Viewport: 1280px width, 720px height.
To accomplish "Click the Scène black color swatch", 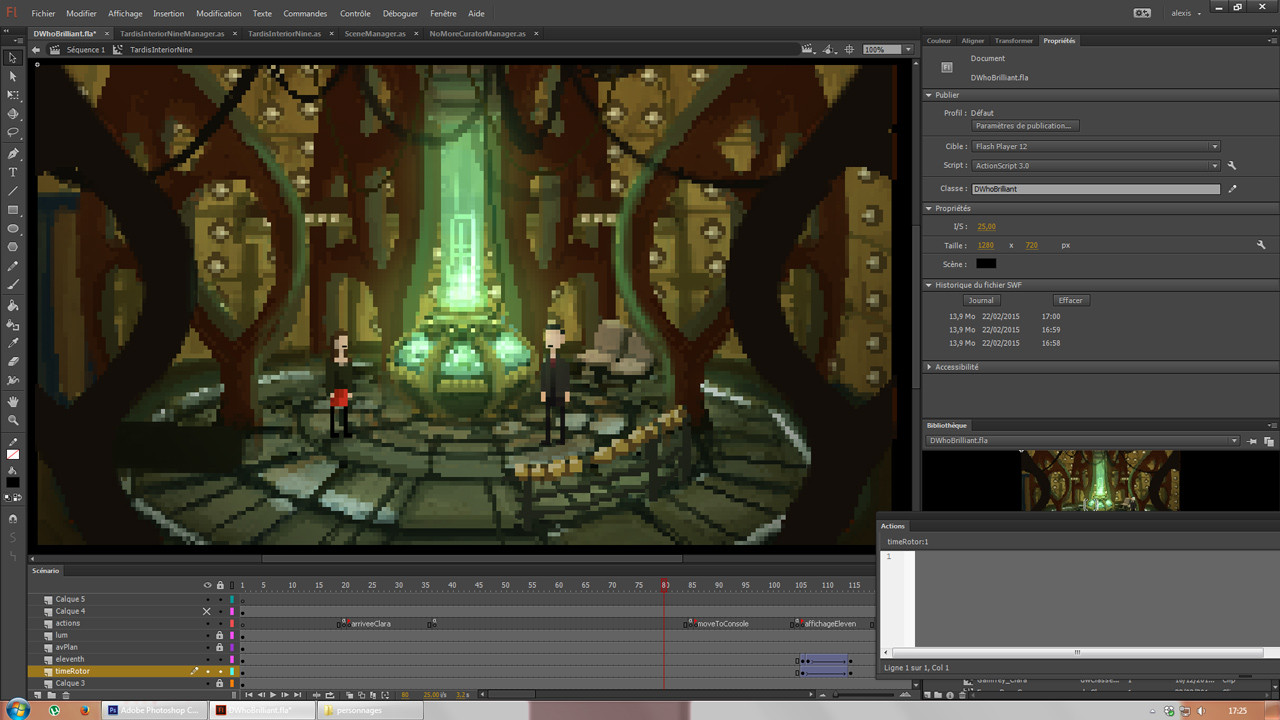I will pyautogui.click(x=986, y=264).
